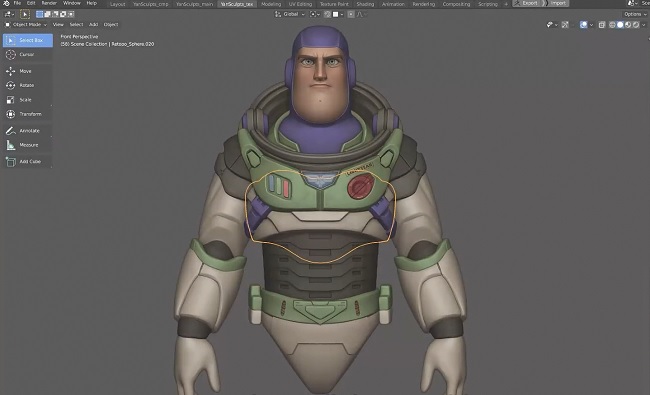The height and width of the screenshot is (395, 650).
Task: Switch to the UV Editing workspace tab
Action: tap(300, 4)
